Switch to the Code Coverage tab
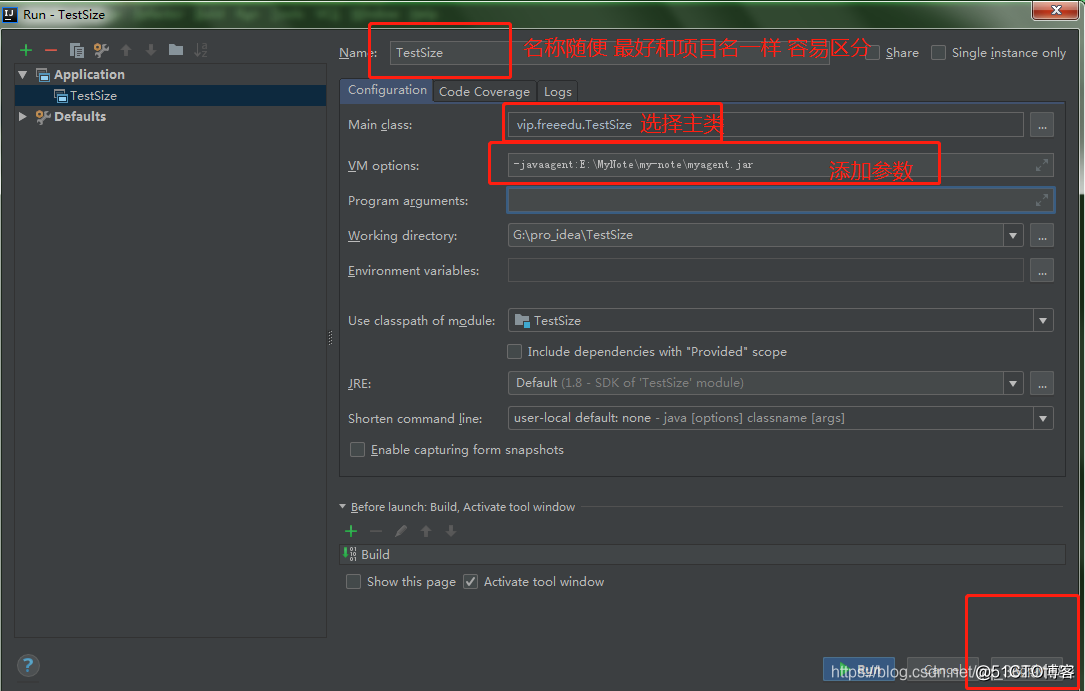Image resolution: width=1085 pixels, height=691 pixels. 484,91
